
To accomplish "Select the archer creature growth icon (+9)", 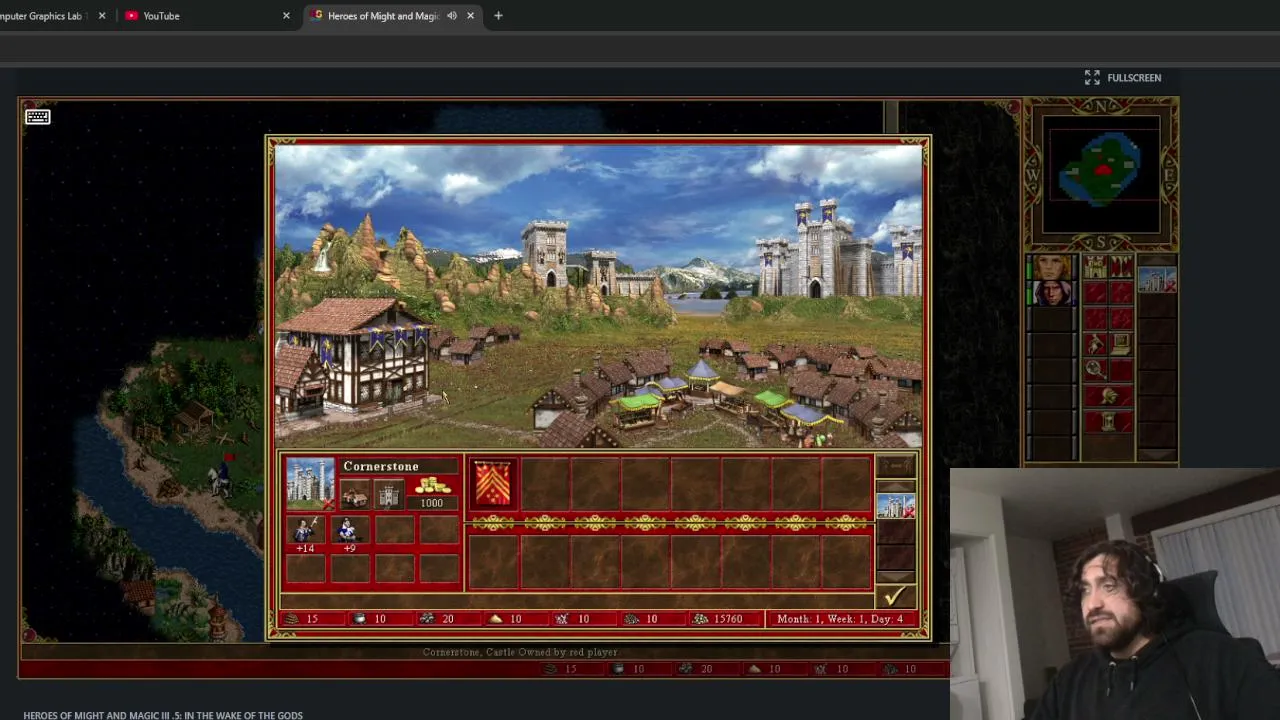I will click(348, 529).
